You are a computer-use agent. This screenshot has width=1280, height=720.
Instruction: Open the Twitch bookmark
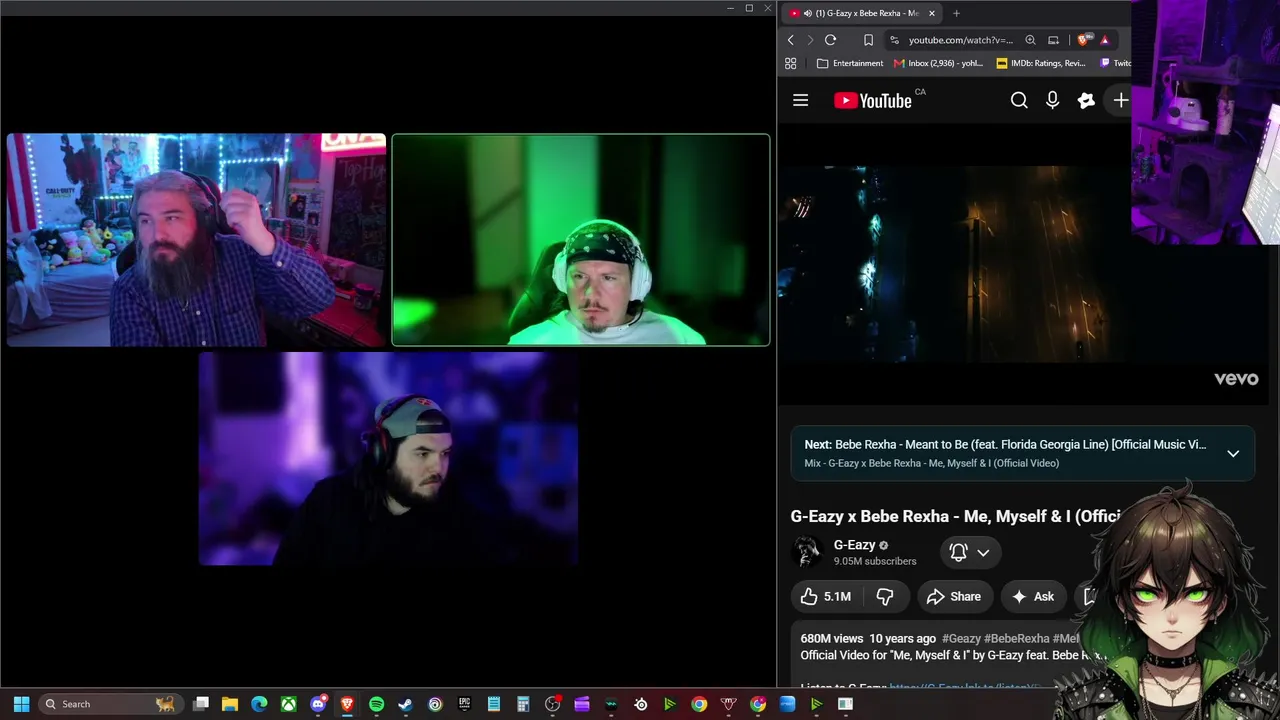coord(1116,63)
